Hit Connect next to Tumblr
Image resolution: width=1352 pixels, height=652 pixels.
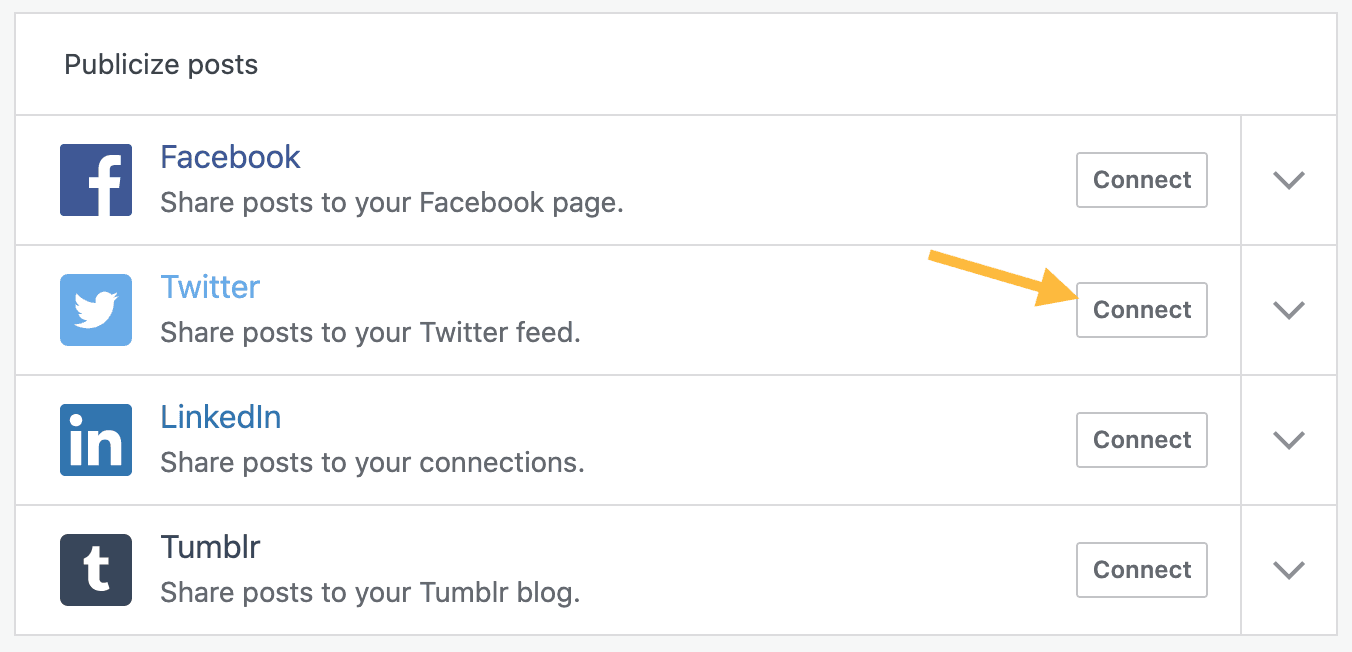pyautogui.click(x=1141, y=570)
